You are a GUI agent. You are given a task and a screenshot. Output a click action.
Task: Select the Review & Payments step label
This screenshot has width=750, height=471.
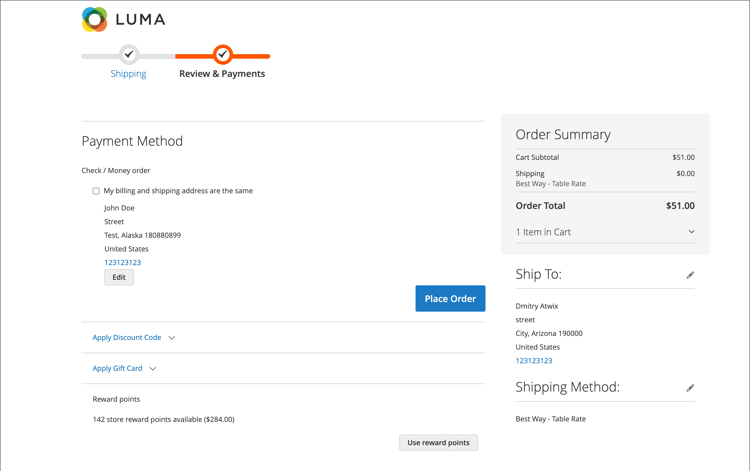[x=222, y=74]
